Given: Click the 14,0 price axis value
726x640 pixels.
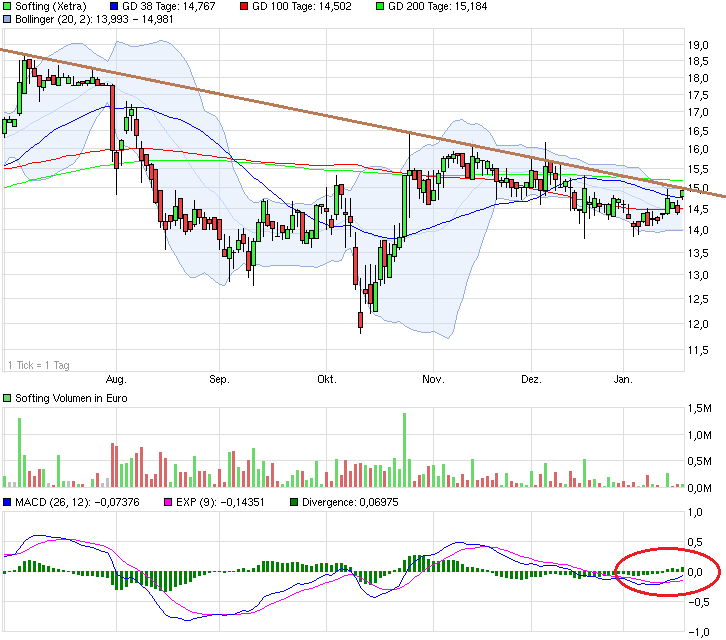Looking at the screenshot, I should pyautogui.click(x=698, y=230).
